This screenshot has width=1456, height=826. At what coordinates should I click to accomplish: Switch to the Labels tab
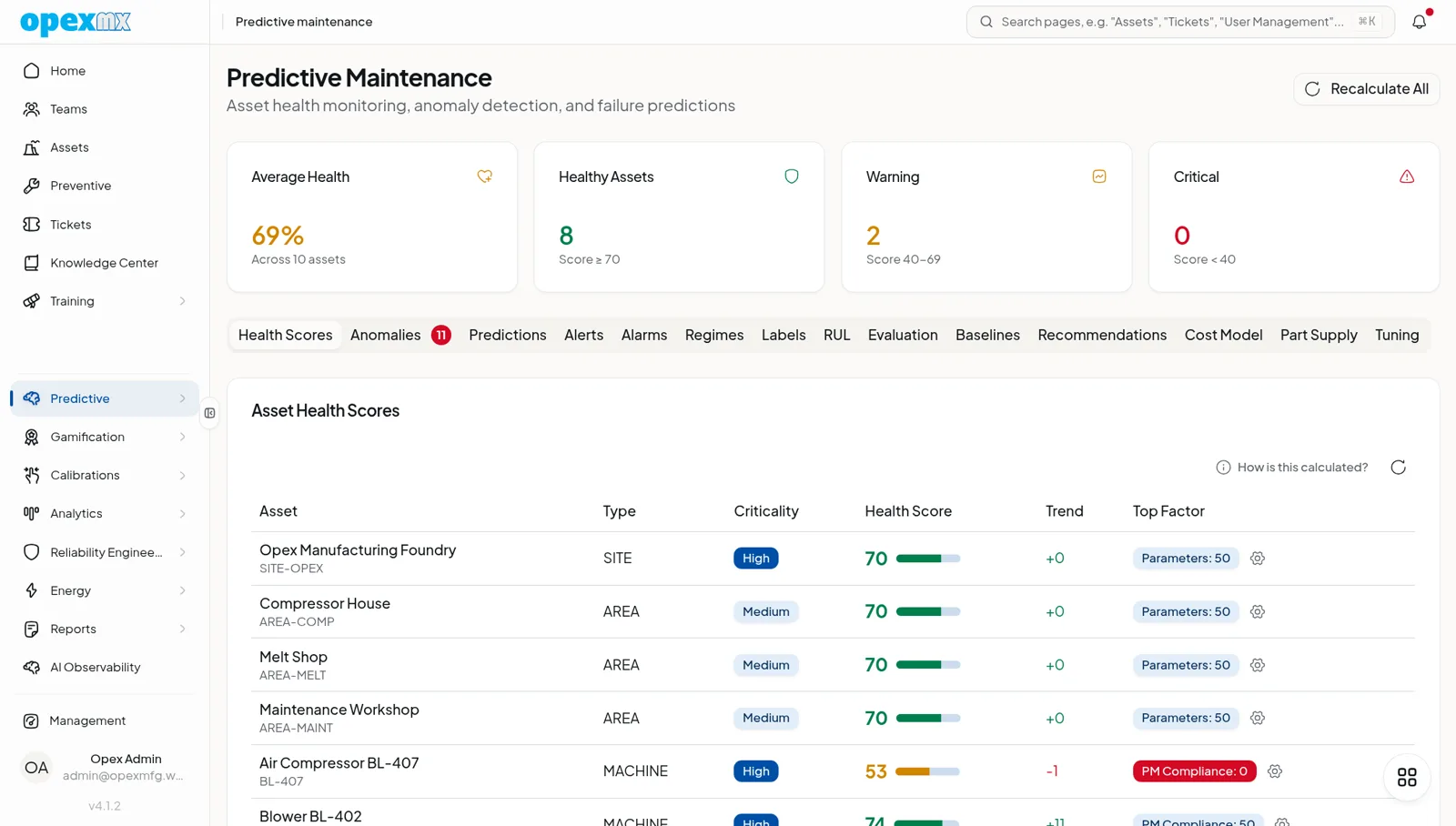pos(784,335)
